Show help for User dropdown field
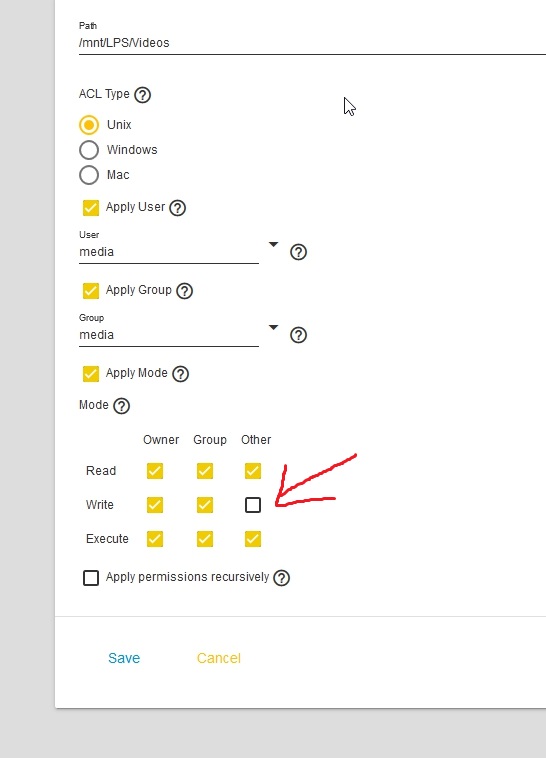Image resolution: width=546 pixels, height=758 pixels. (x=298, y=252)
